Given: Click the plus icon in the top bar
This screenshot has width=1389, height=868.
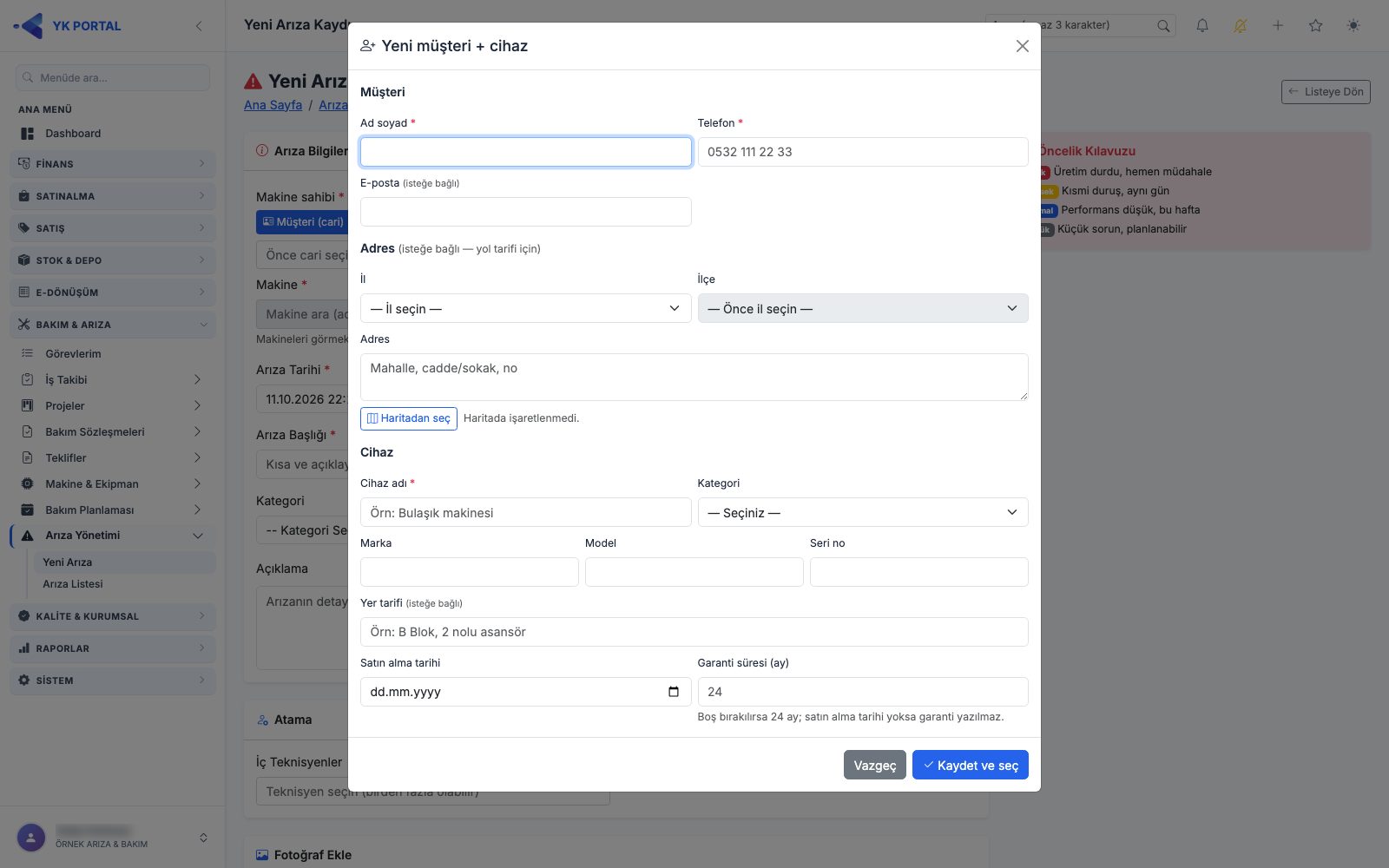Looking at the screenshot, I should tap(1278, 25).
